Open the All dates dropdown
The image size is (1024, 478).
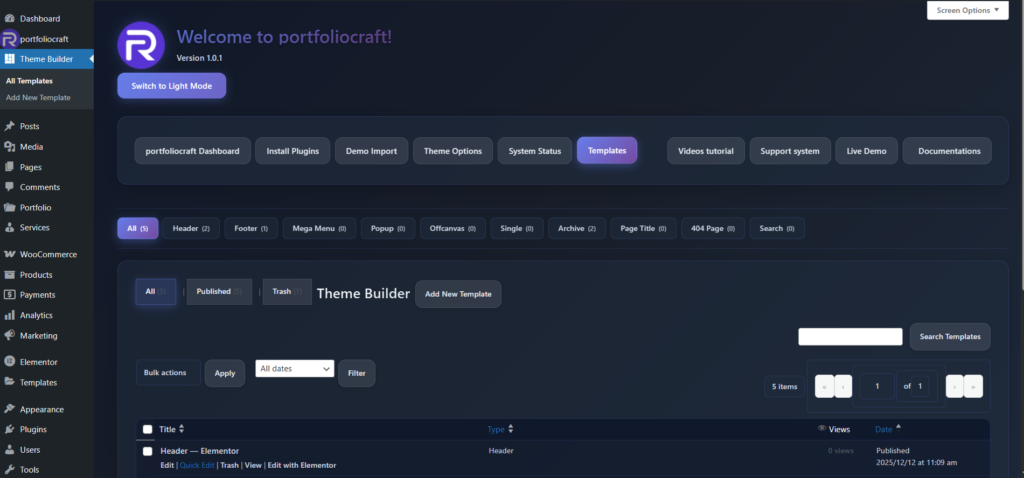[294, 369]
